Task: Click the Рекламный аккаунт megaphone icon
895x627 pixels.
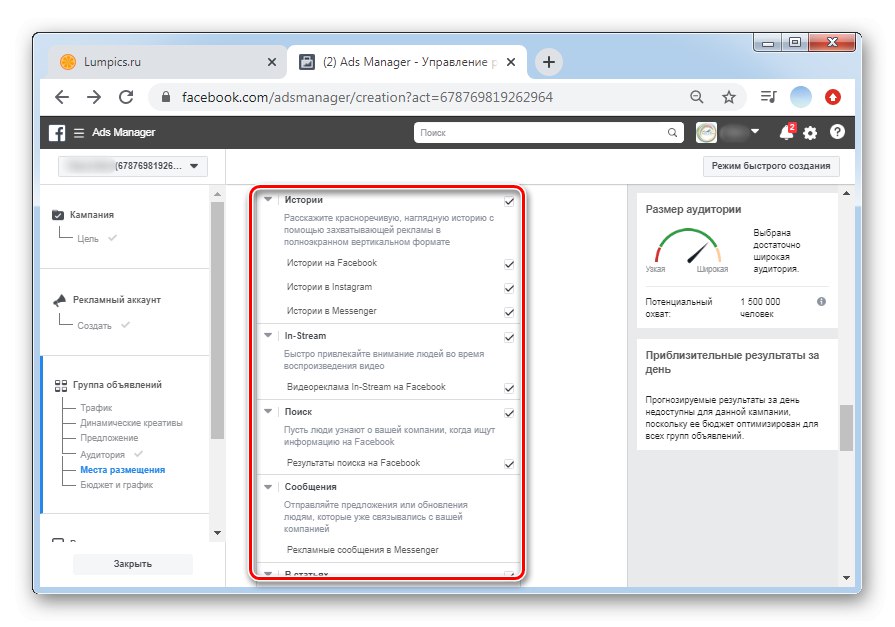Action: click(59, 300)
